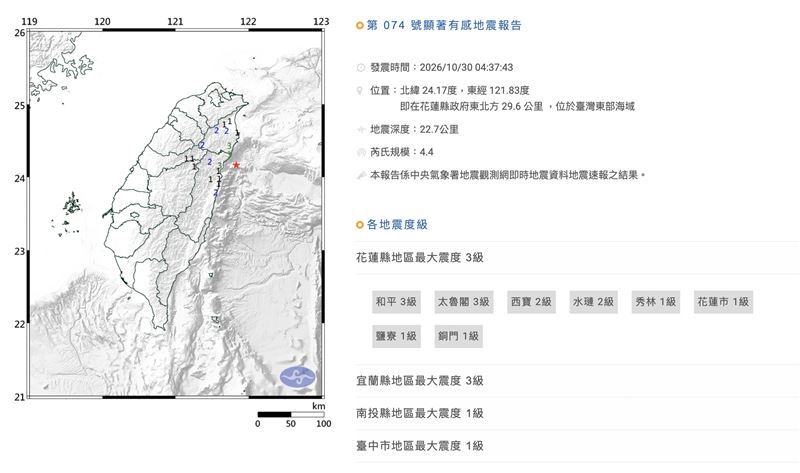800x473 pixels.
Task: Click the 鹽寮 1級 tag
Action: coord(396,336)
